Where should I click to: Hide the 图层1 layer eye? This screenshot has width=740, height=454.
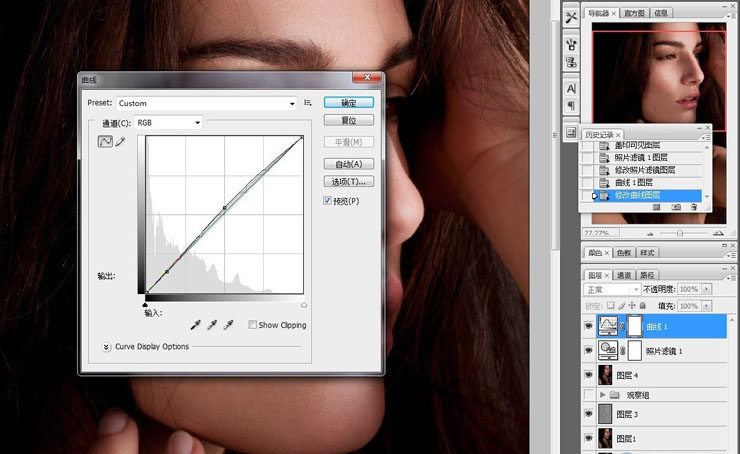coord(589,438)
